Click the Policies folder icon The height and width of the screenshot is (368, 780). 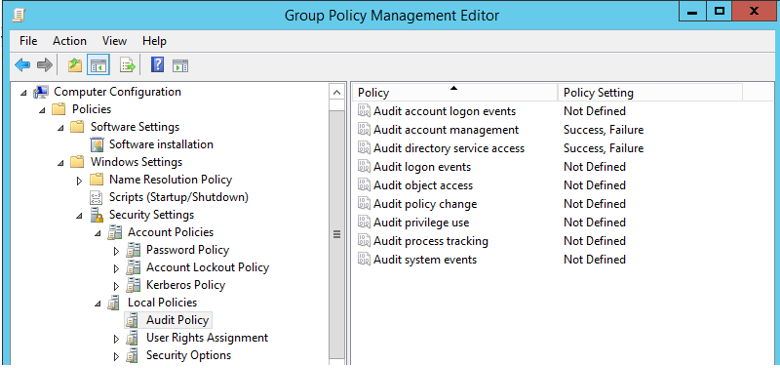[59, 109]
